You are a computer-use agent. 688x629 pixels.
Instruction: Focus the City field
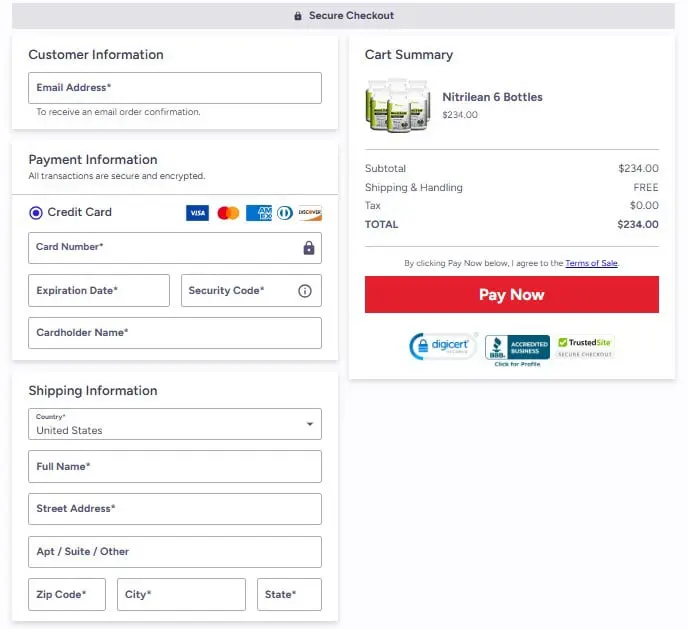point(181,594)
